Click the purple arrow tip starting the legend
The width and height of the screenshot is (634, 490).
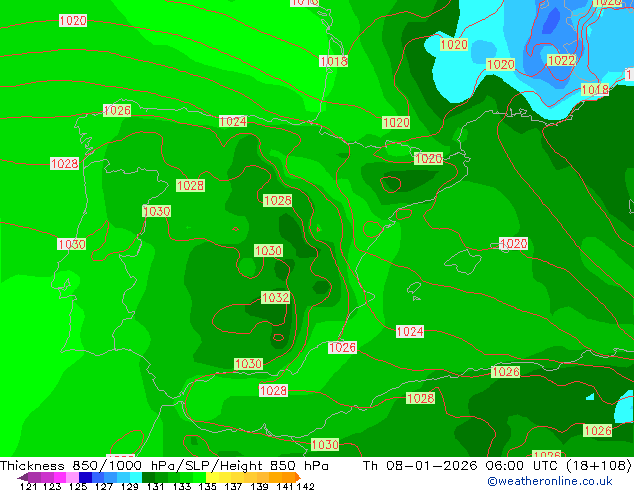pyautogui.click(x=22, y=477)
